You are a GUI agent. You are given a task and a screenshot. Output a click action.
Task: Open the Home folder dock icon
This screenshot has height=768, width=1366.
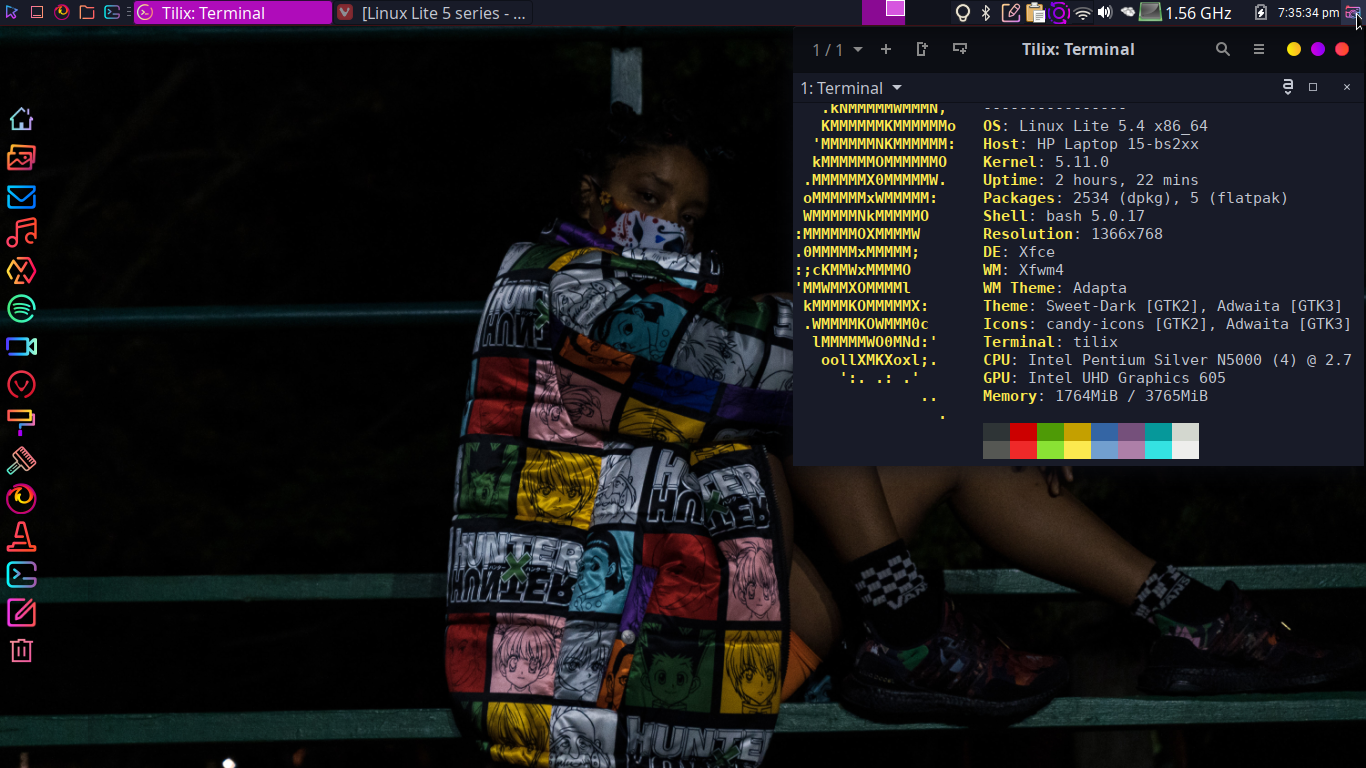[x=22, y=119]
